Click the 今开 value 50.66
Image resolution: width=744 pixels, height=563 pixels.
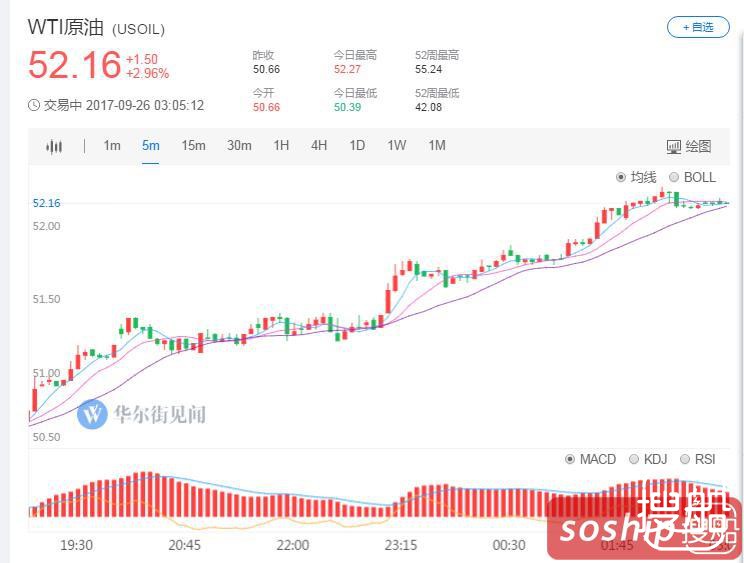coord(266,107)
